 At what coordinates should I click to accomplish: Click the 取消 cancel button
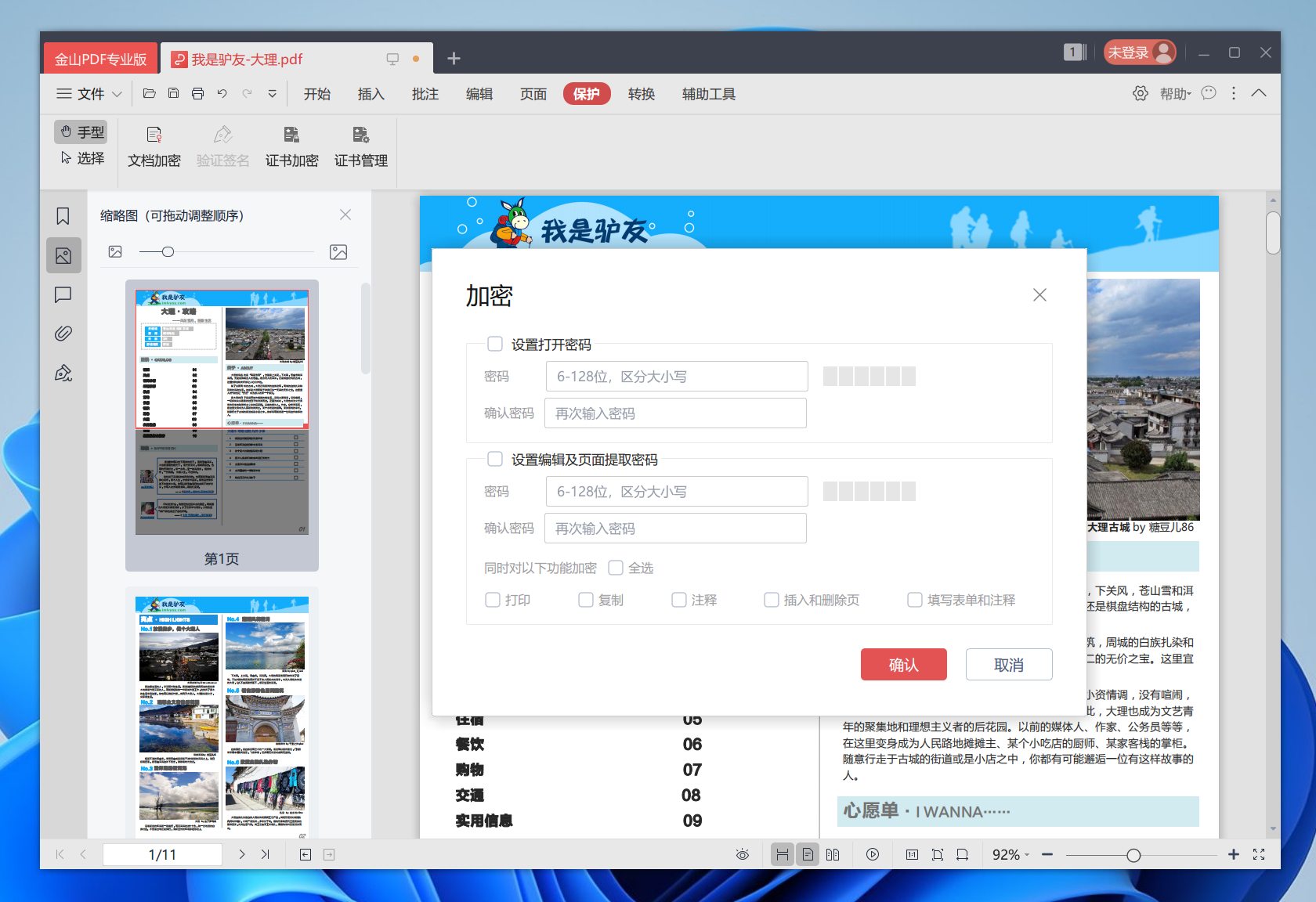(x=1009, y=665)
